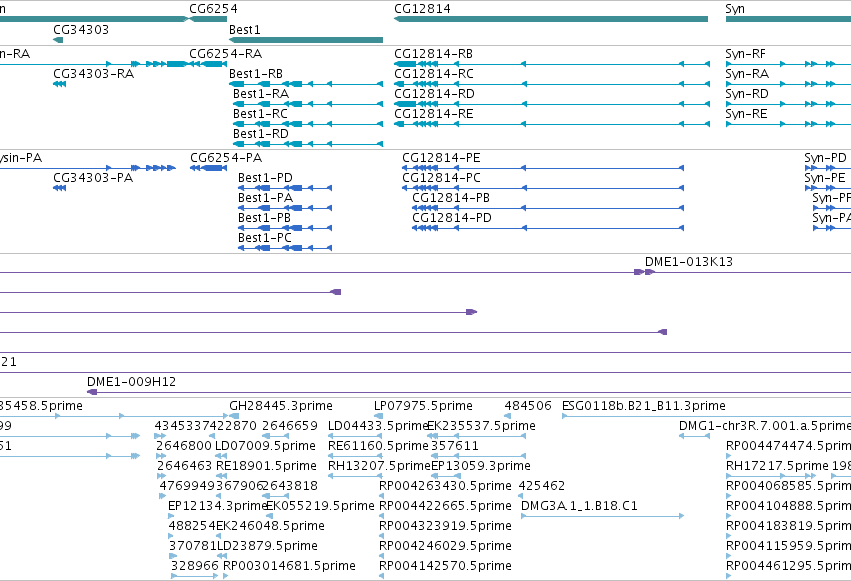Select EST EK235537.5prime
Image resolution: width=851 pixels, height=581 pixels.
tap(481, 426)
